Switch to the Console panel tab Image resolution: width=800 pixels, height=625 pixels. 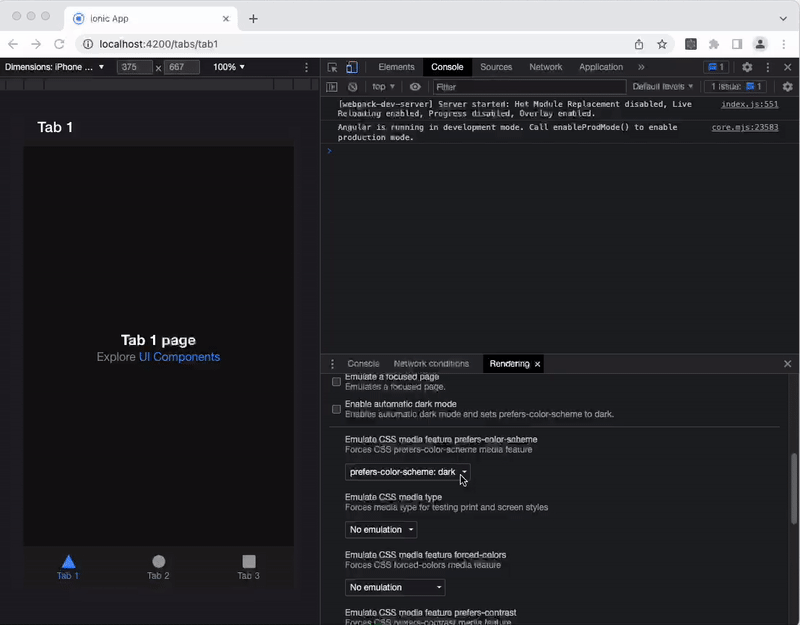point(447,67)
